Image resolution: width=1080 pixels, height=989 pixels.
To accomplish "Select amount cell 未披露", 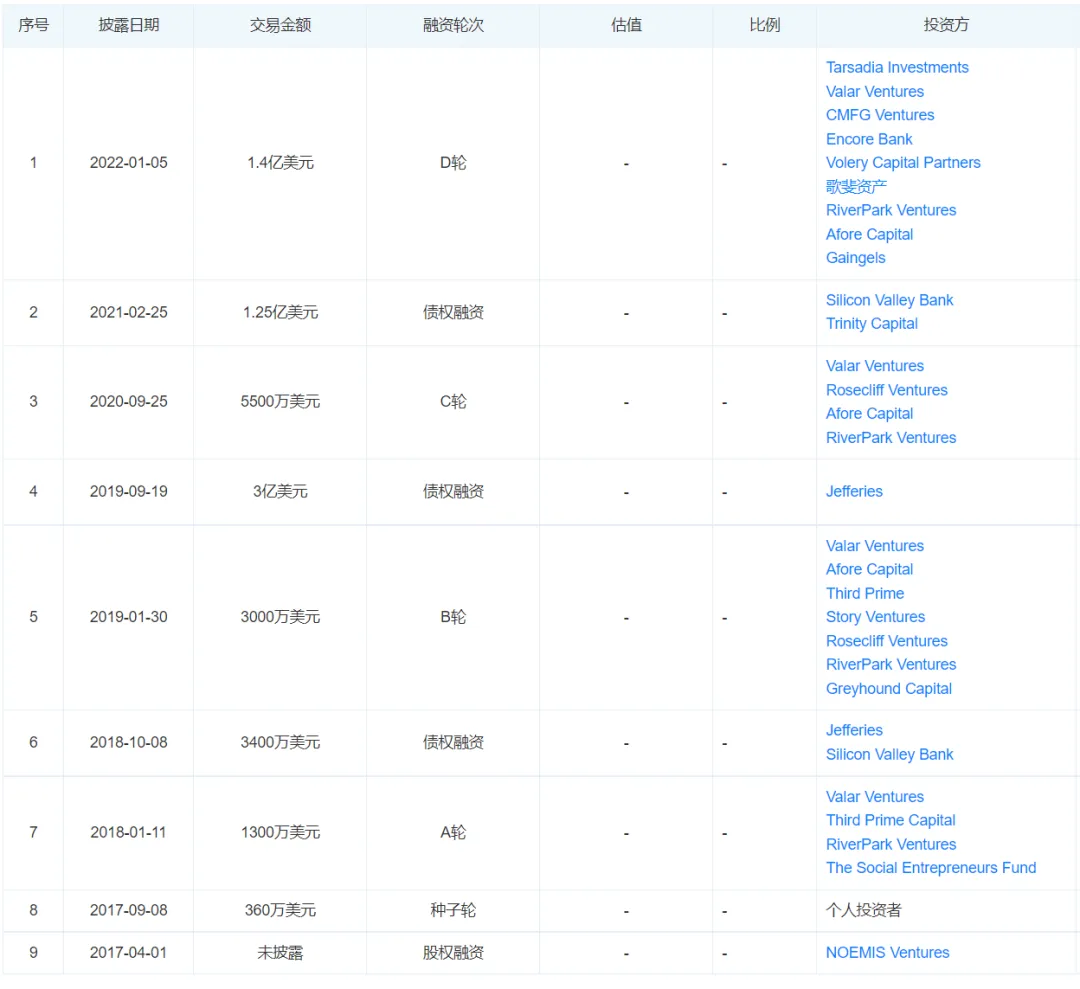I will click(280, 952).
